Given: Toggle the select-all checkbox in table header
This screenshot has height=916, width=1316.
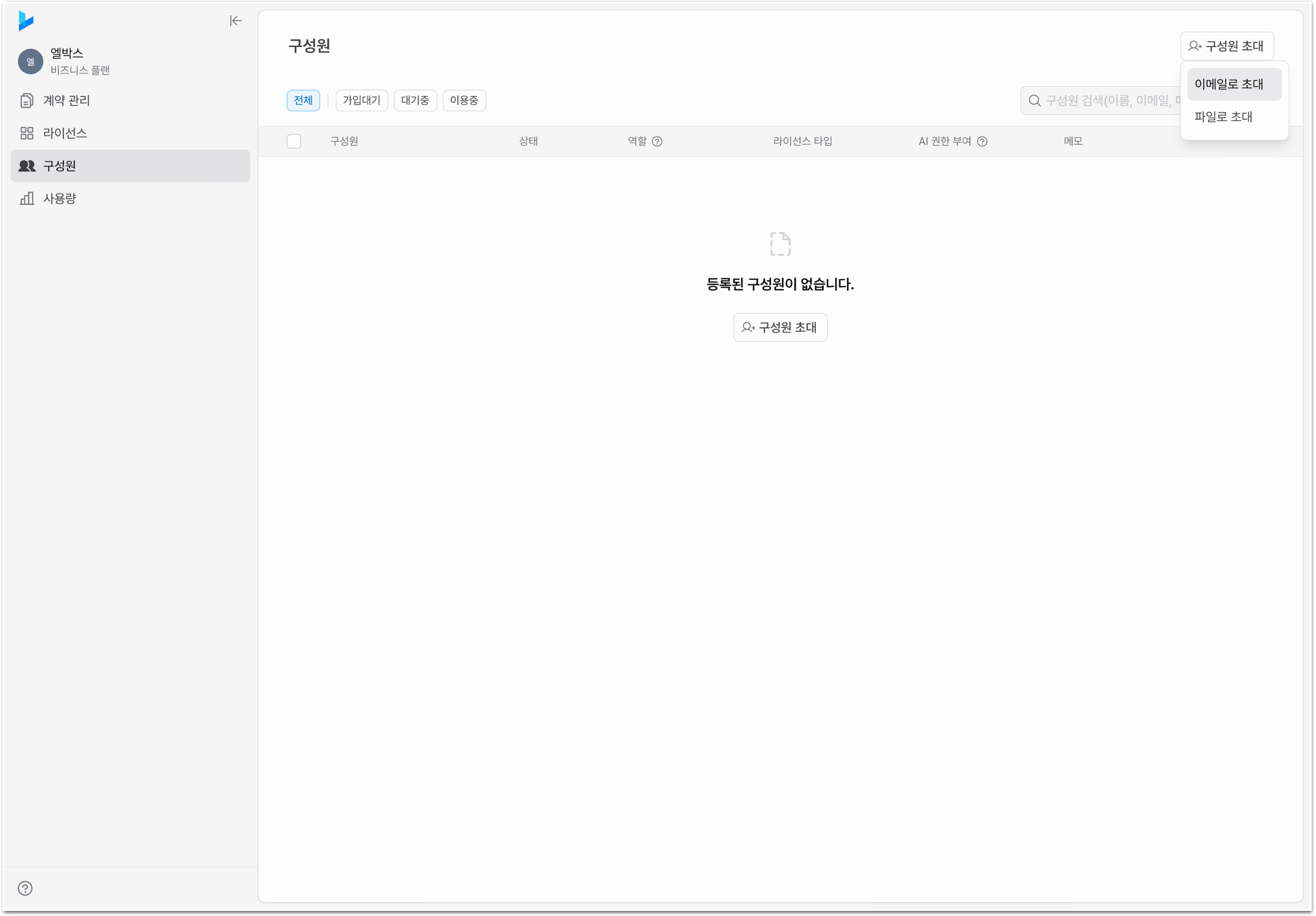Looking at the screenshot, I should click(x=294, y=141).
